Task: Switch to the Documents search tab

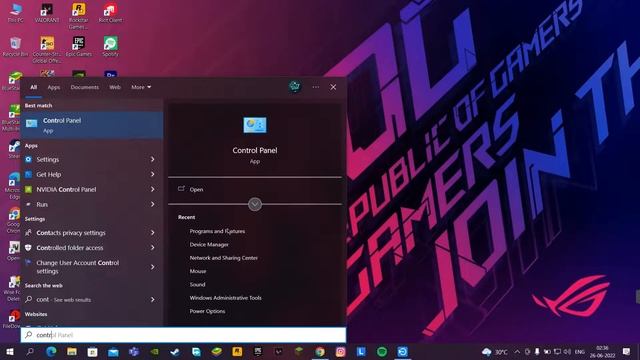Action: tap(84, 87)
